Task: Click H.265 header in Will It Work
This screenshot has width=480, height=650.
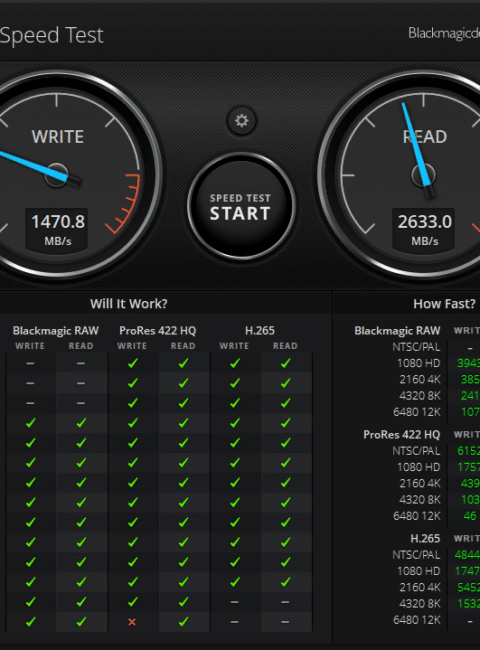Action: (259, 330)
